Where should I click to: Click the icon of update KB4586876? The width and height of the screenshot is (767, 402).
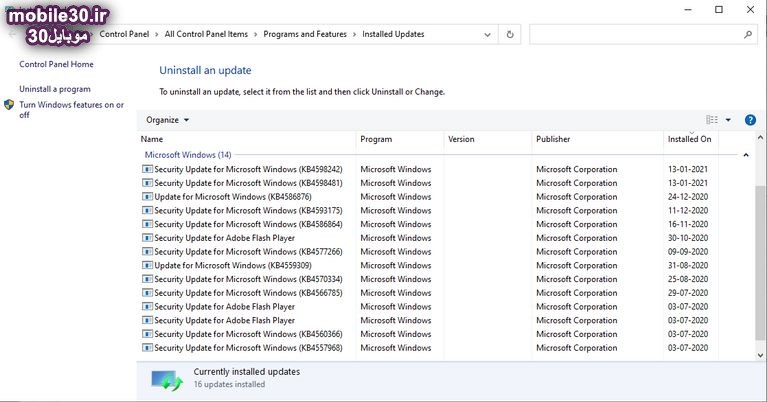(147, 197)
